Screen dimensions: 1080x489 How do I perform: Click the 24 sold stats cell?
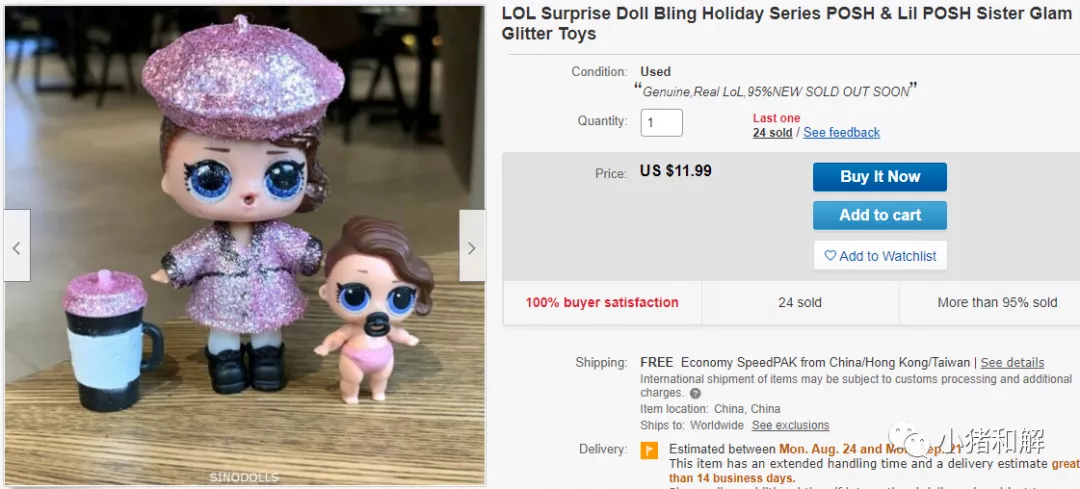800,302
